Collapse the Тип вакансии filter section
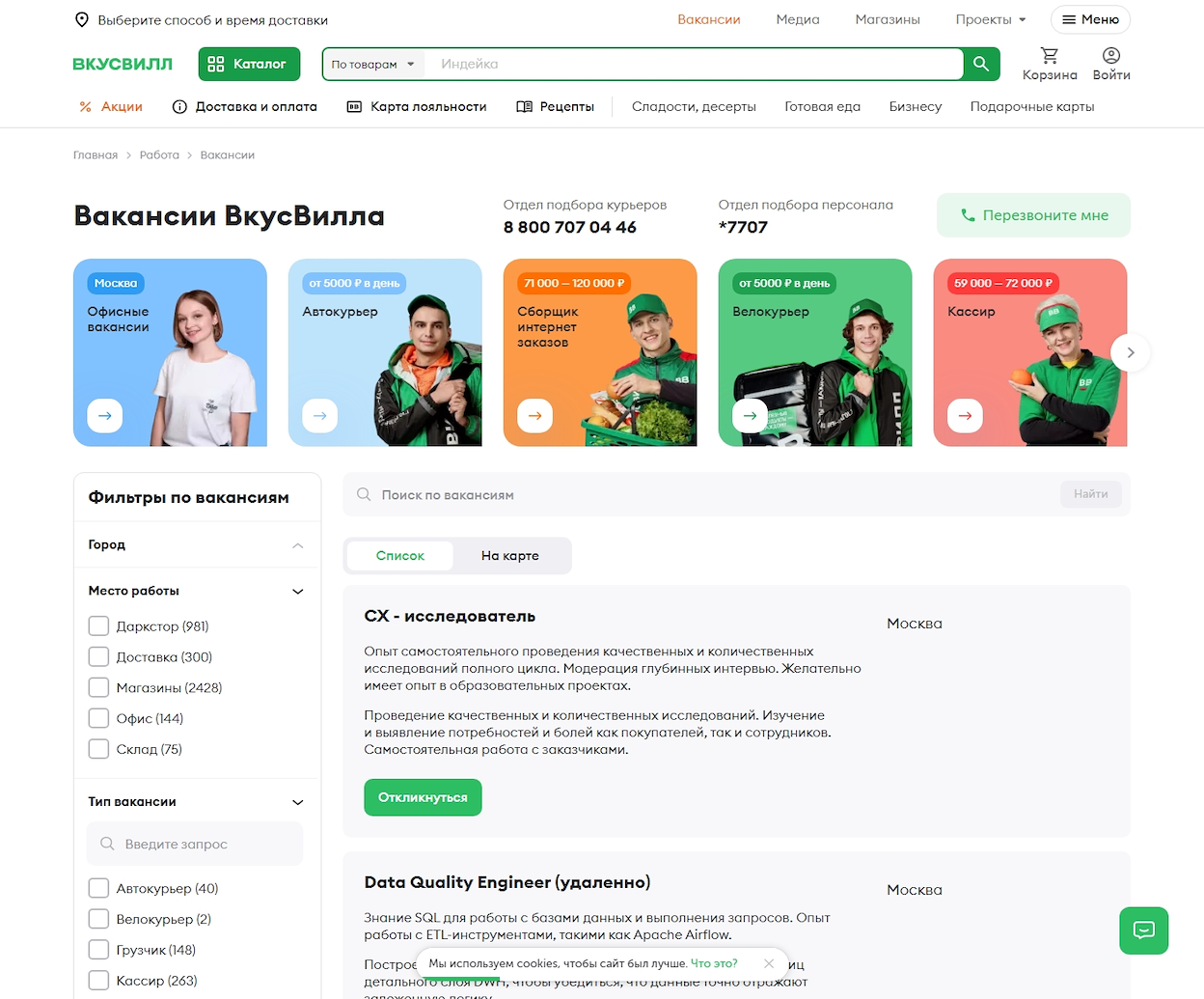This screenshot has height=999, width=1204. pos(197,802)
